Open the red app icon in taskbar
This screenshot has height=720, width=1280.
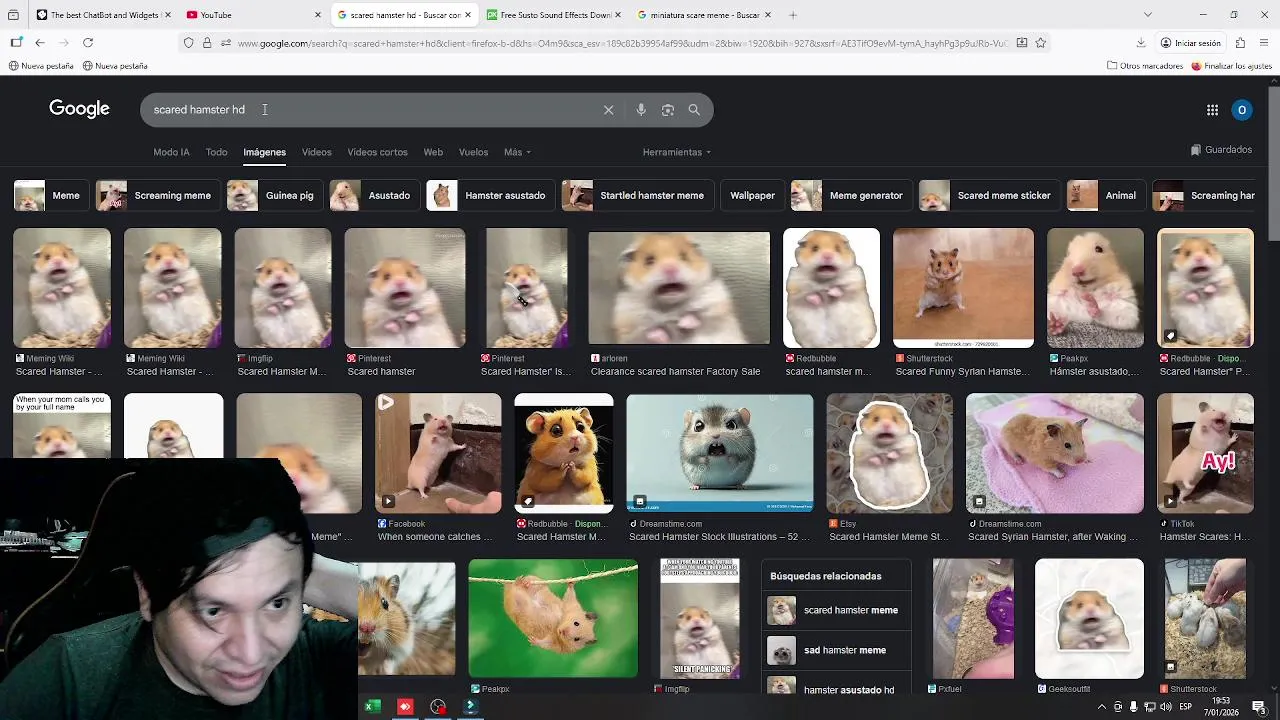pos(405,707)
